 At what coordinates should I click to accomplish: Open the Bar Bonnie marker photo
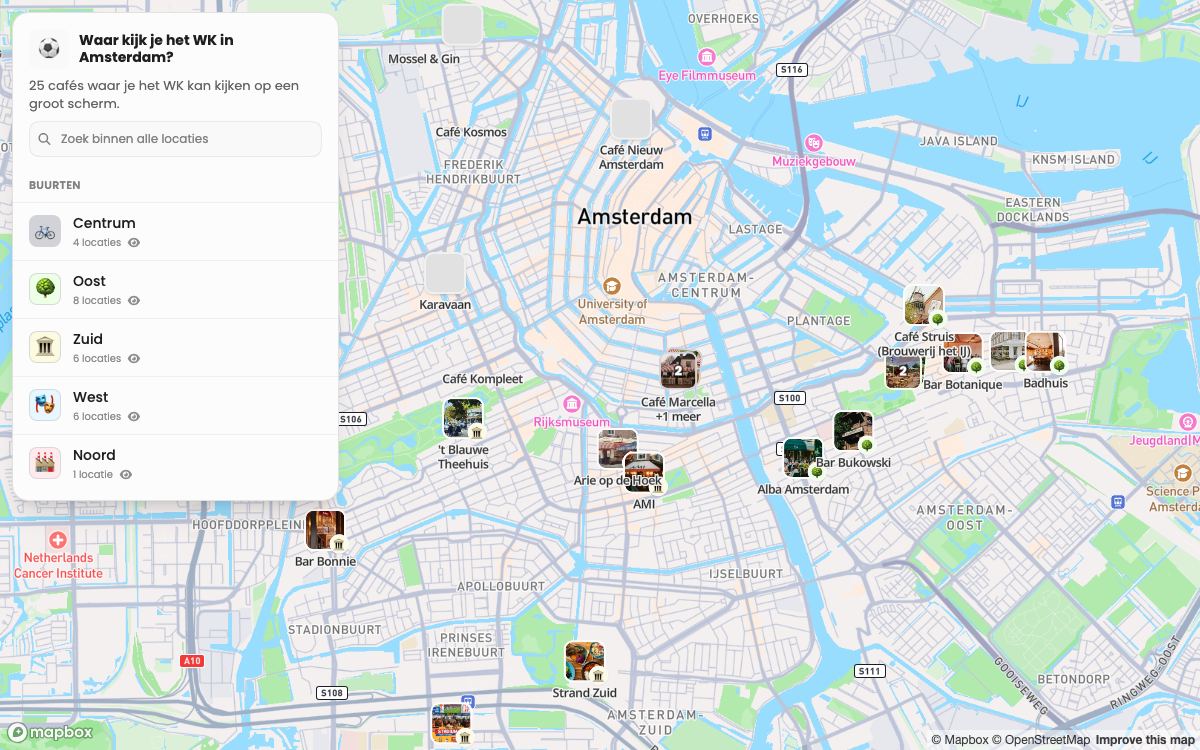click(x=325, y=530)
